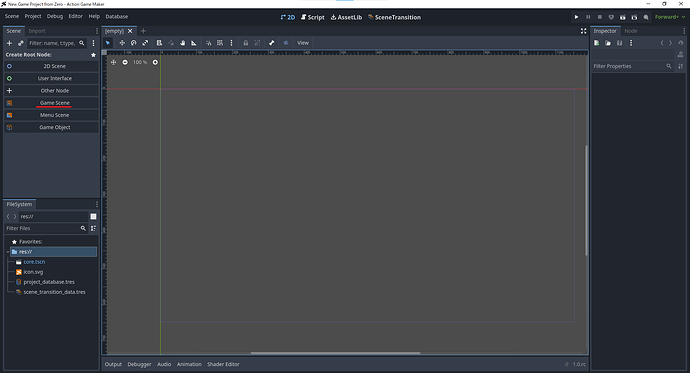The image size is (690, 373).
Task: Choose the Pan hand tool
Action: 182,43
